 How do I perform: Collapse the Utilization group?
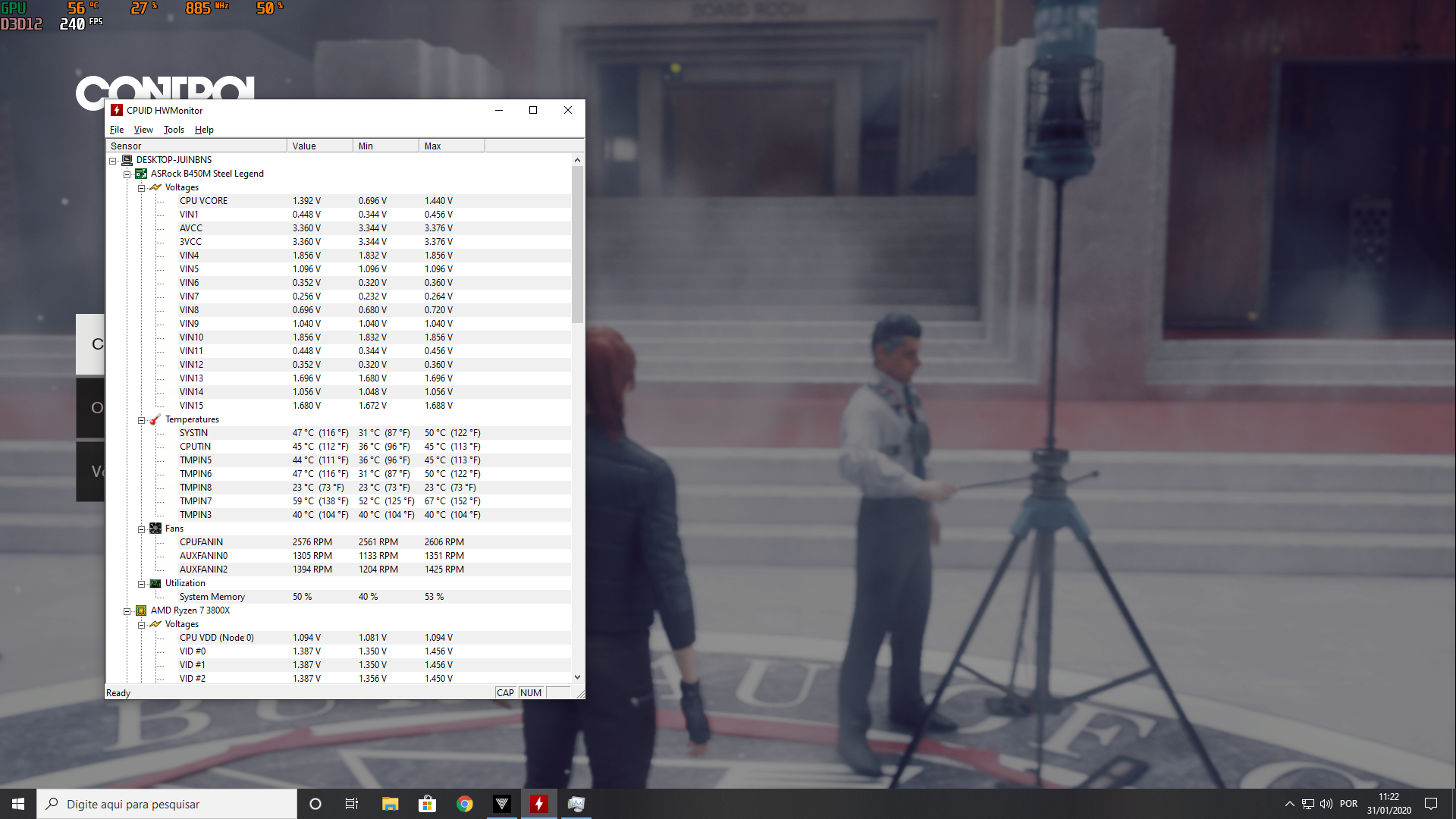[x=142, y=584]
